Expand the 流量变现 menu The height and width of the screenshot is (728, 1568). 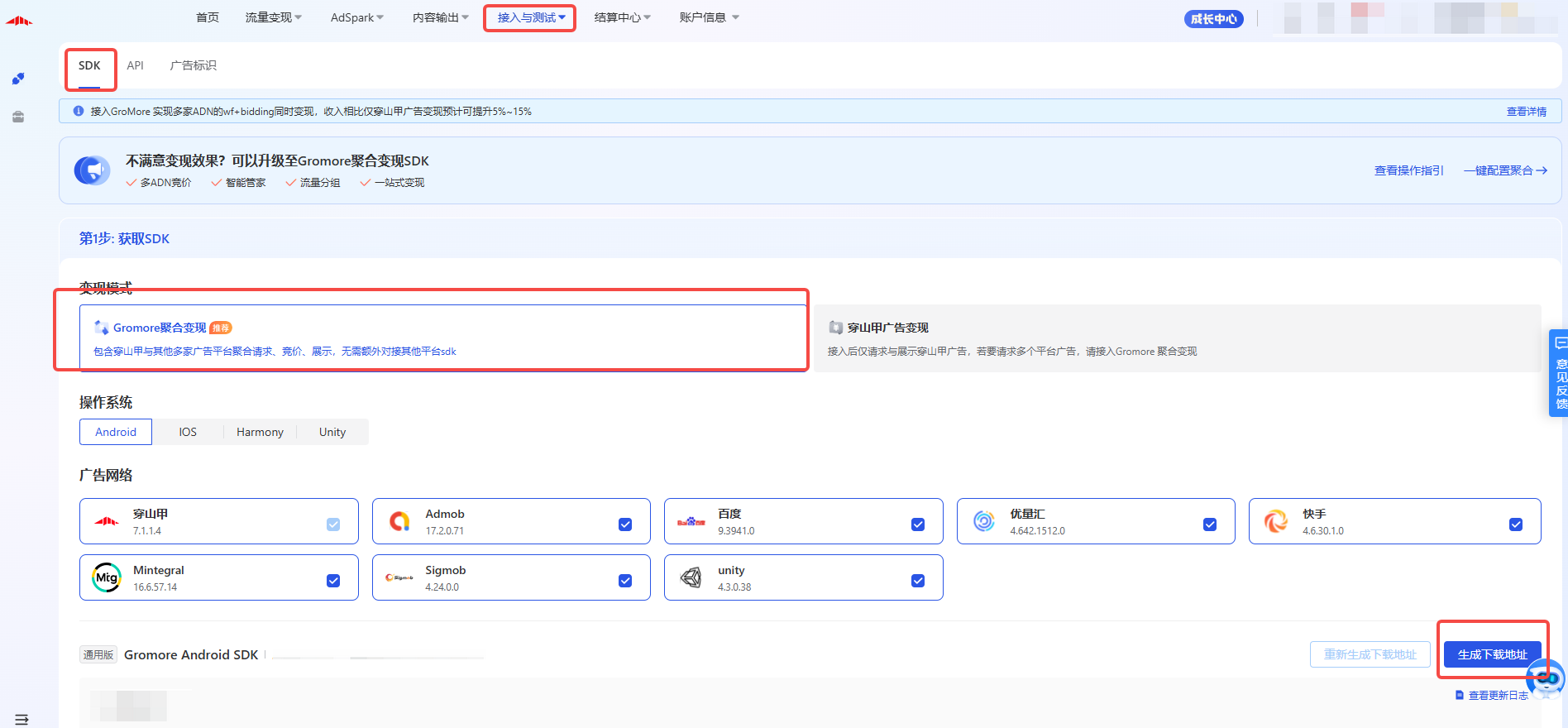click(x=274, y=17)
